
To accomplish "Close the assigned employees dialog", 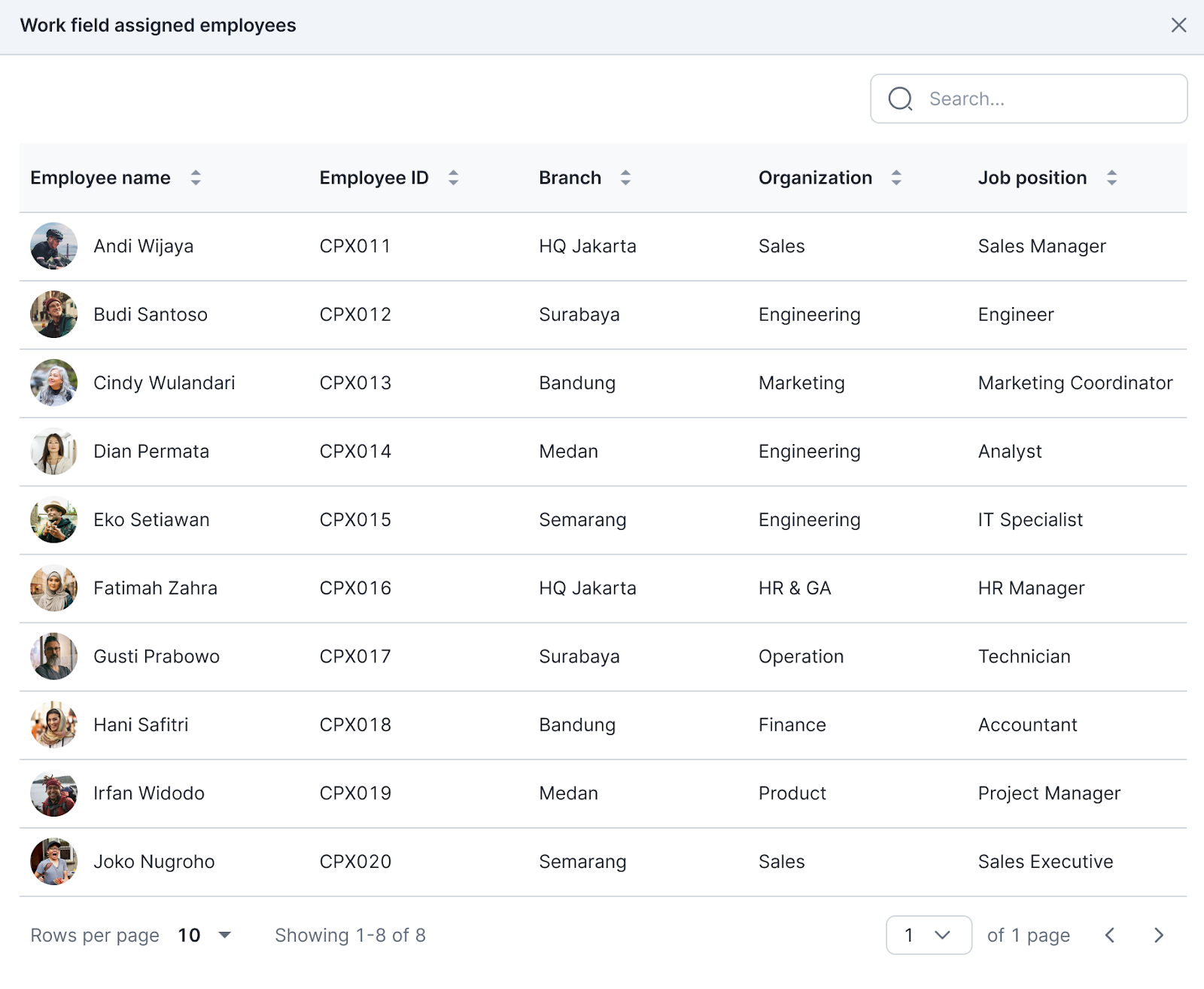I will (x=1178, y=26).
